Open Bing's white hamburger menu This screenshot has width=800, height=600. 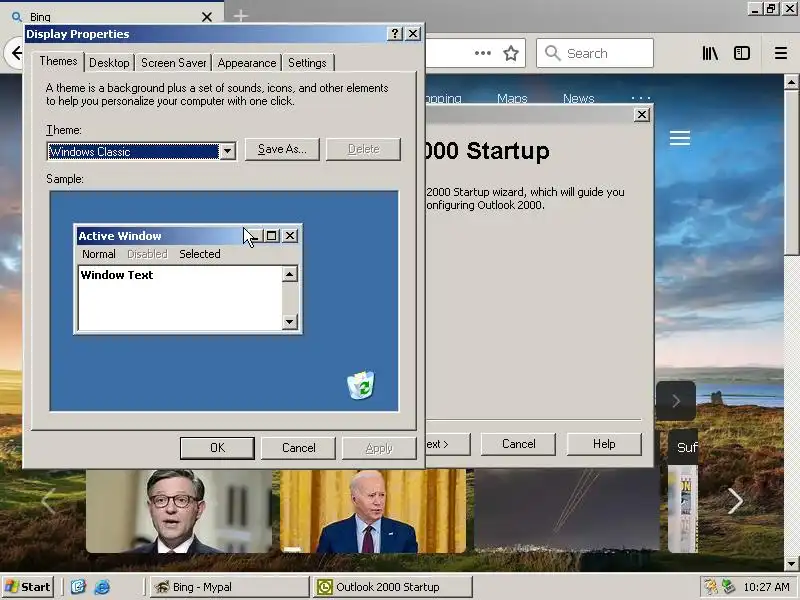[x=680, y=138]
